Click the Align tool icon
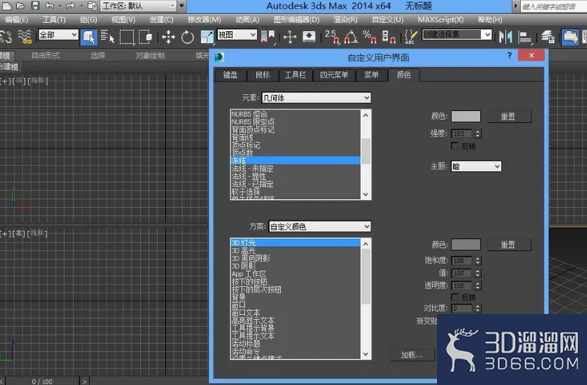Image resolution: width=587 pixels, height=385 pixels. point(525,37)
